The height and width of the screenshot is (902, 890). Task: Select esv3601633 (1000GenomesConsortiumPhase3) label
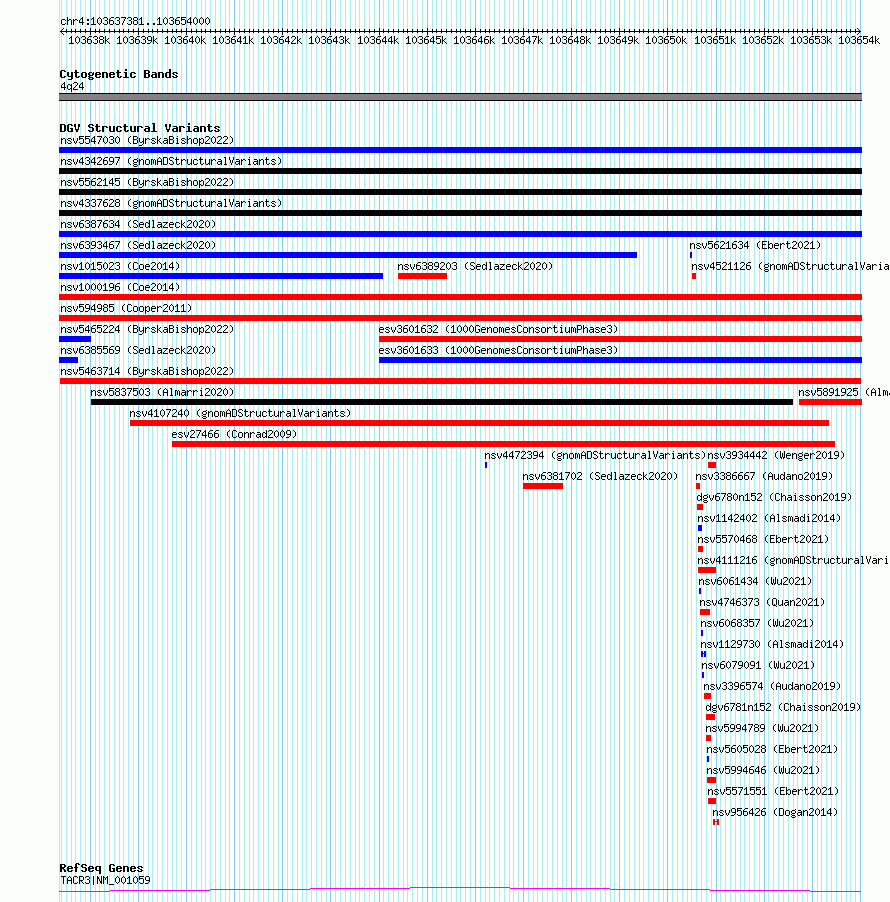tap(498, 350)
